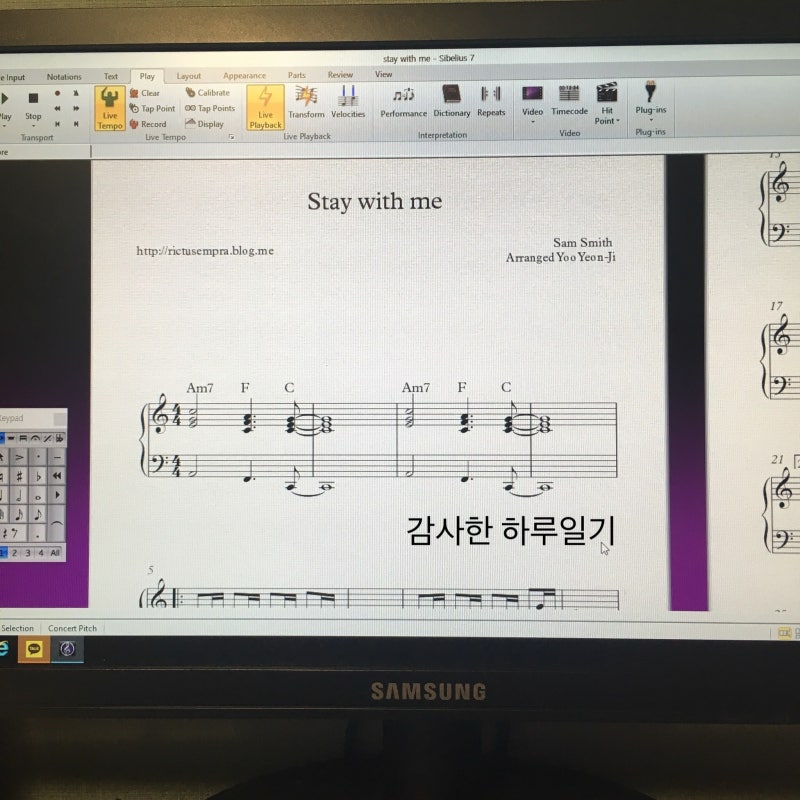Open the playback Dictionary
Image resolution: width=800 pixels, height=800 pixels.
[452, 102]
